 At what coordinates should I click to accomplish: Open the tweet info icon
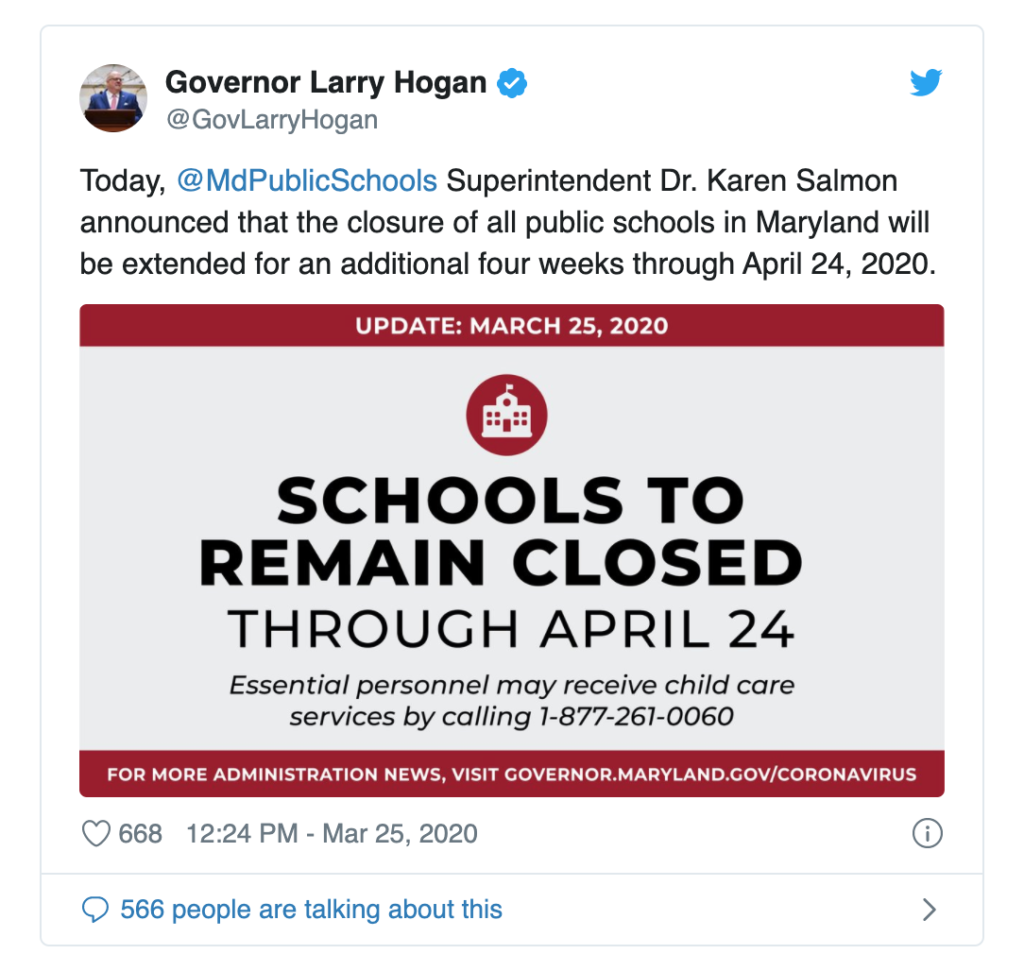tap(927, 833)
